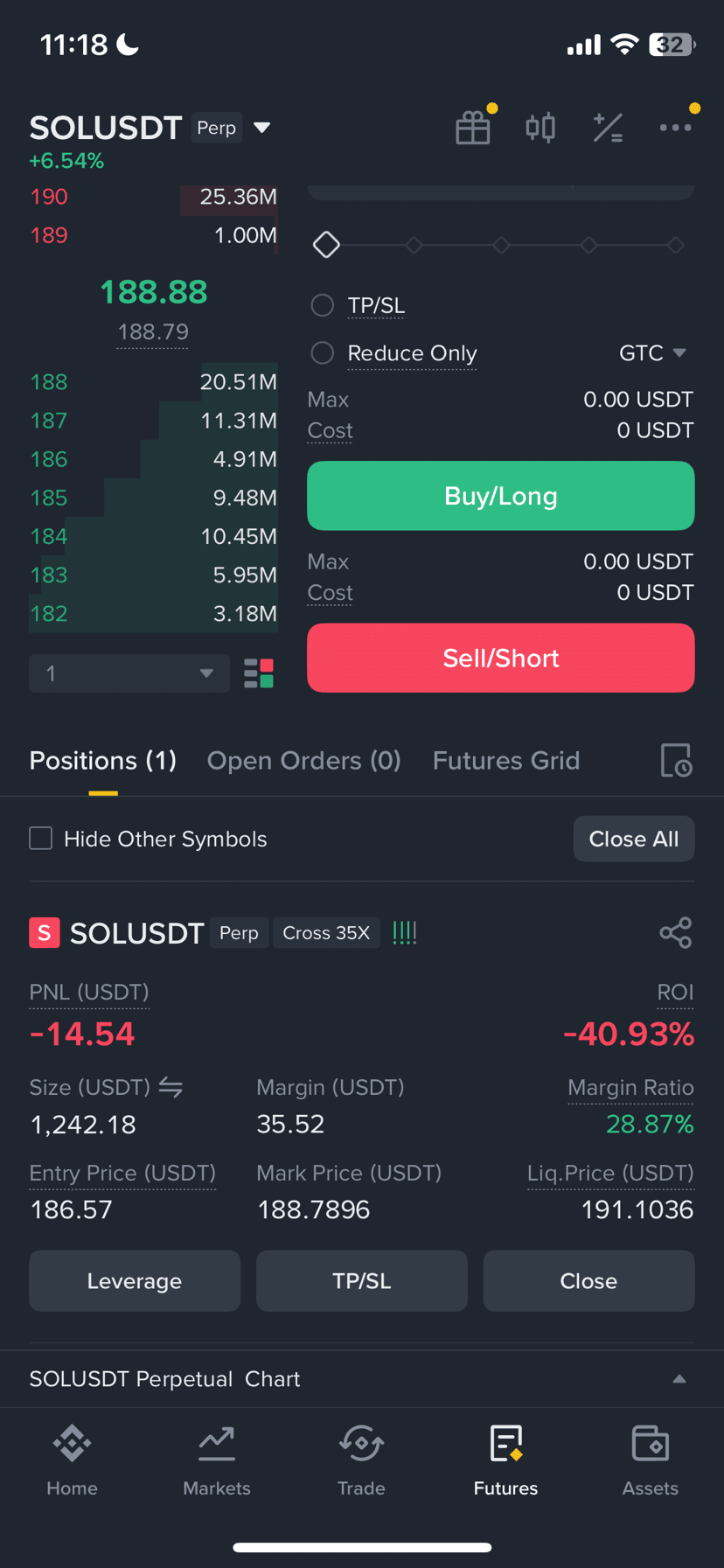This screenshot has width=724, height=1568.
Task: Enable the TP/SL radio option
Action: click(x=323, y=305)
